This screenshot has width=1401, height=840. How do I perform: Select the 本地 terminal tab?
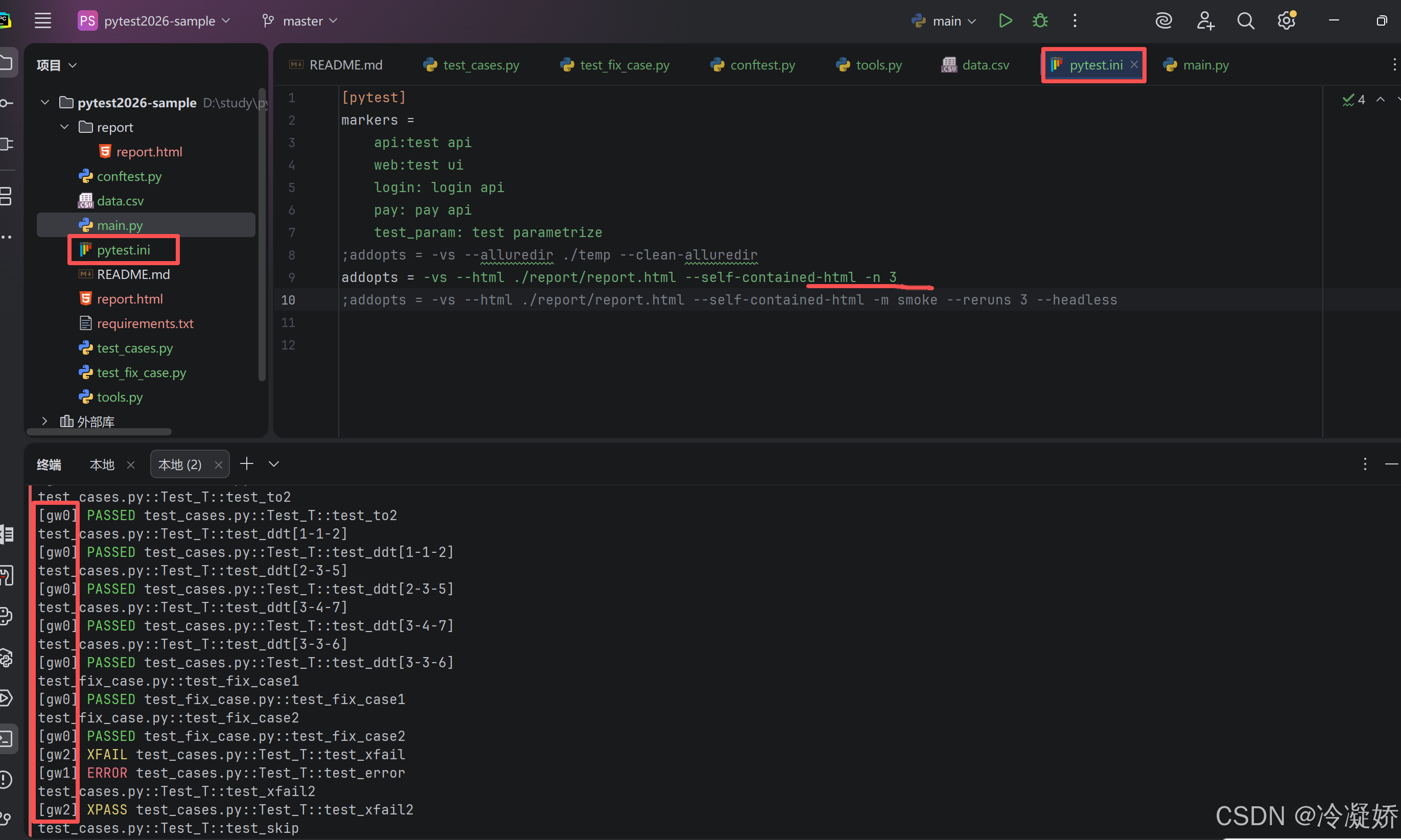(103, 465)
